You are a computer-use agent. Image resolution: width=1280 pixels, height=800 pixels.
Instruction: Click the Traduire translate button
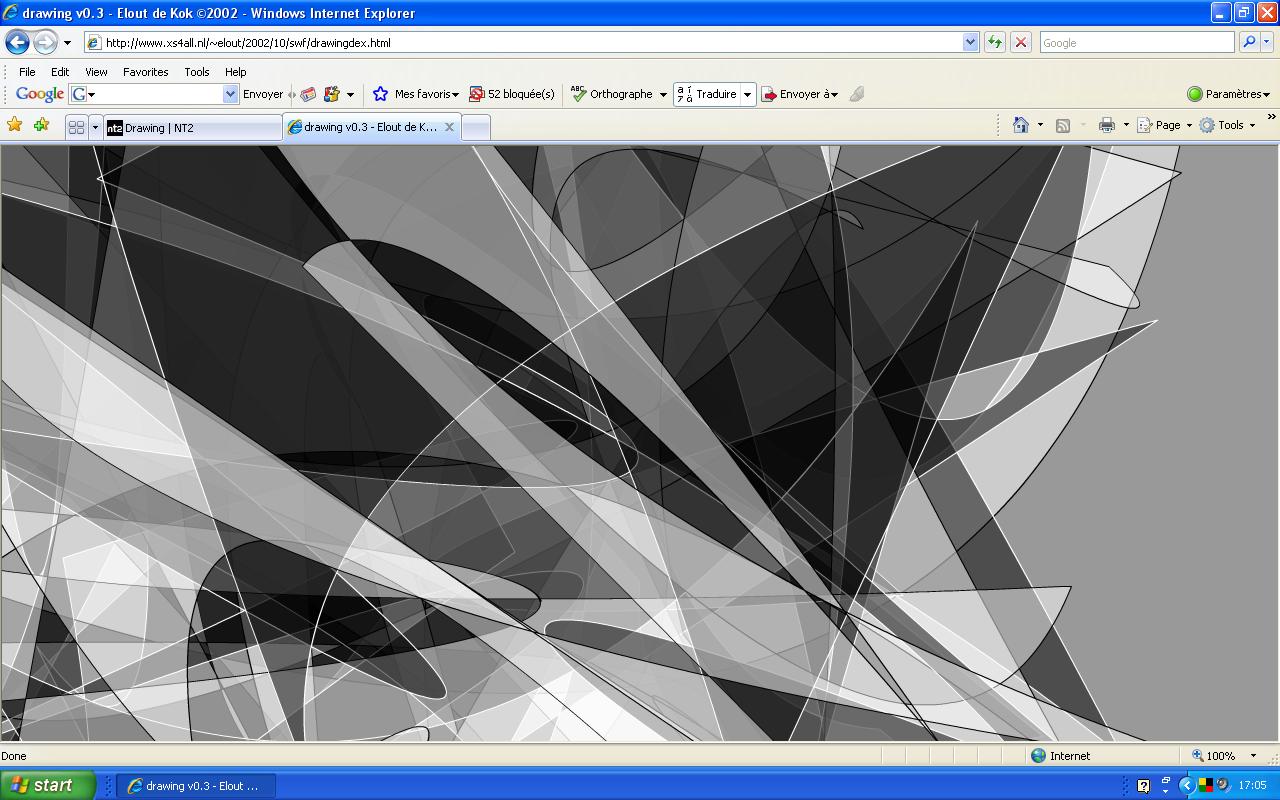click(706, 94)
